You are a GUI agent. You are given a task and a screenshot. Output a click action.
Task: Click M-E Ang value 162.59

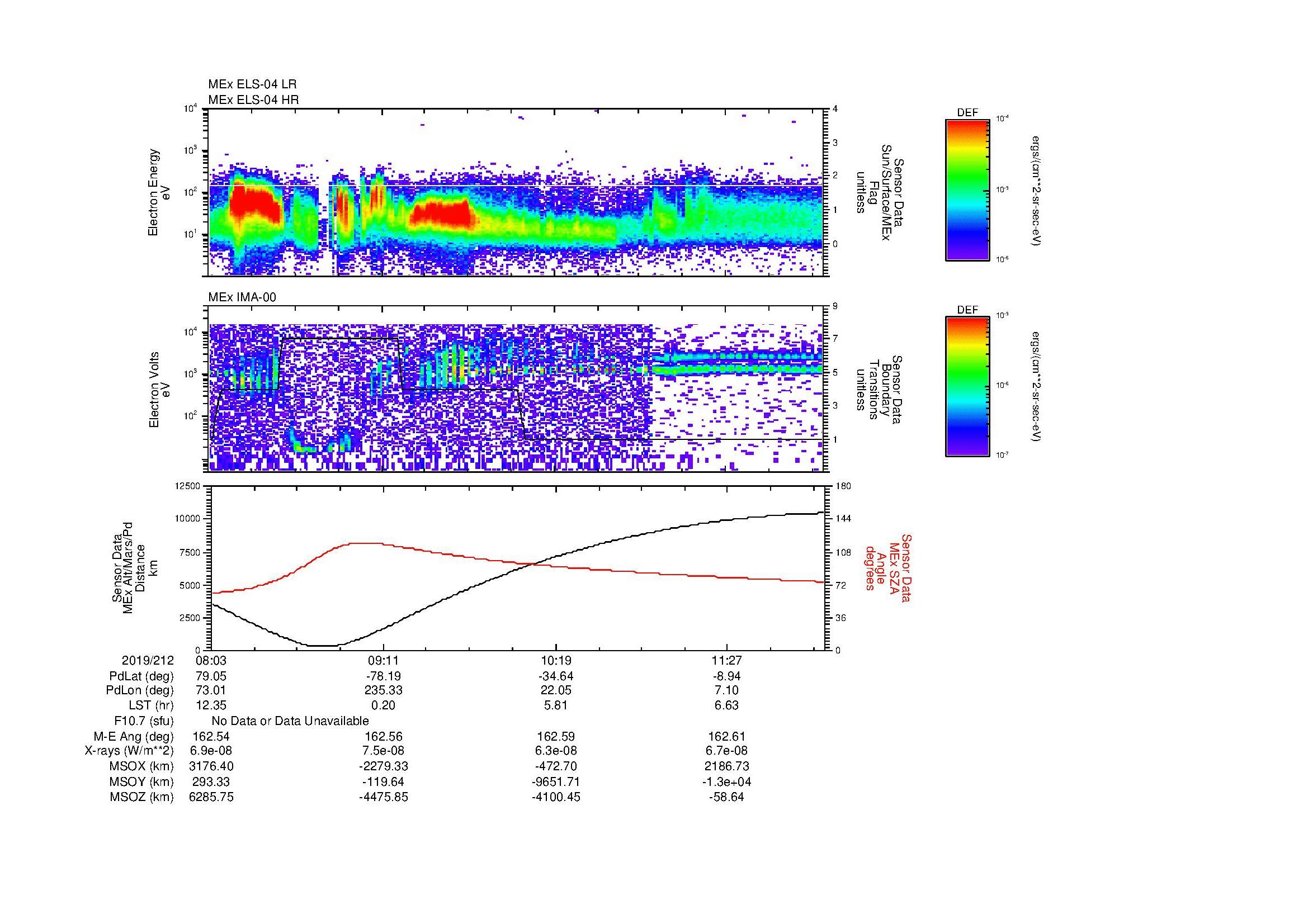[x=555, y=736]
